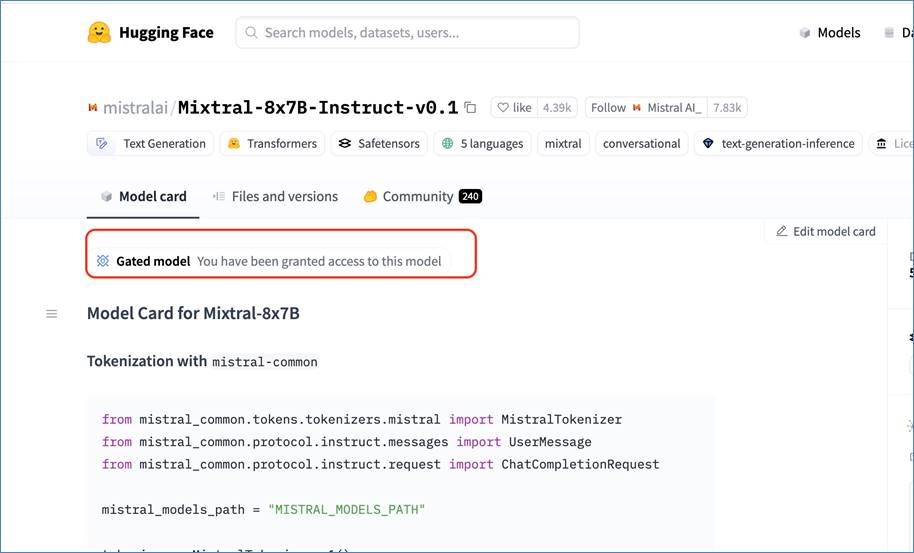
Task: View the 7.83k followers count
Action: coord(727,108)
